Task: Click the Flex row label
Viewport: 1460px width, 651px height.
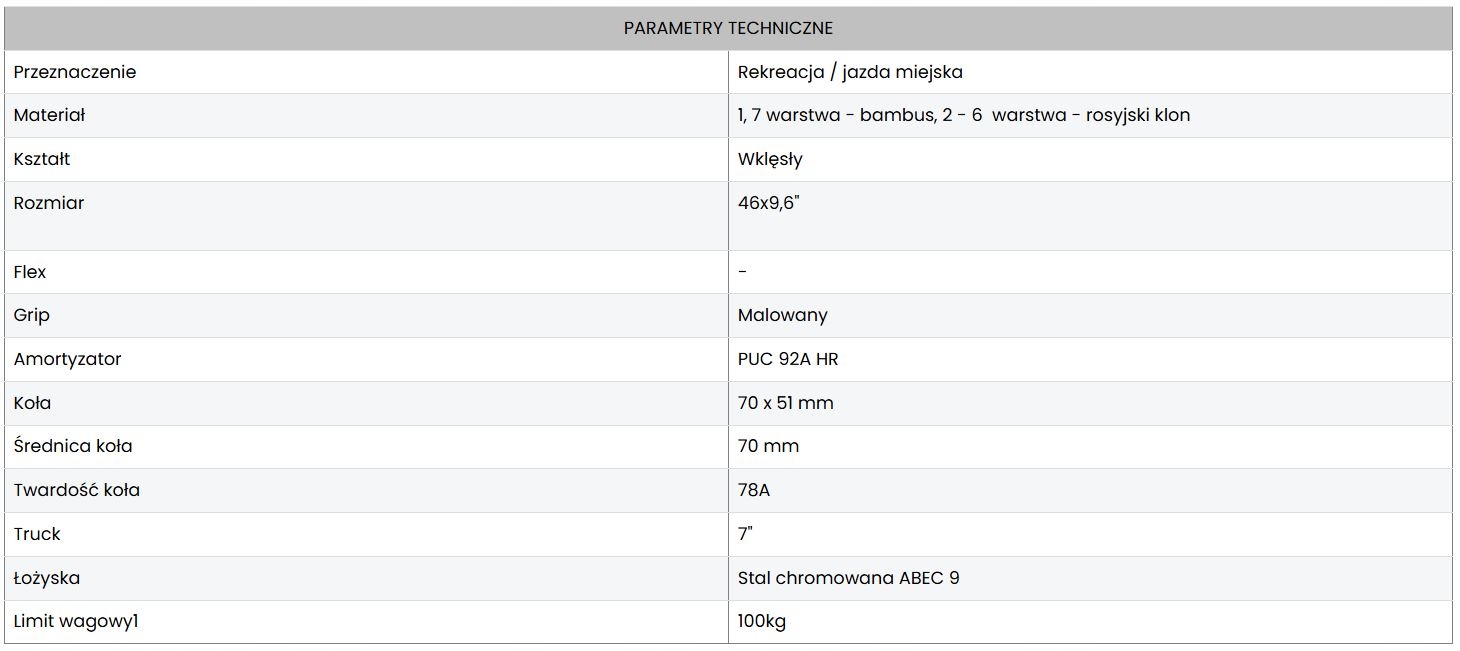Action: (30, 272)
